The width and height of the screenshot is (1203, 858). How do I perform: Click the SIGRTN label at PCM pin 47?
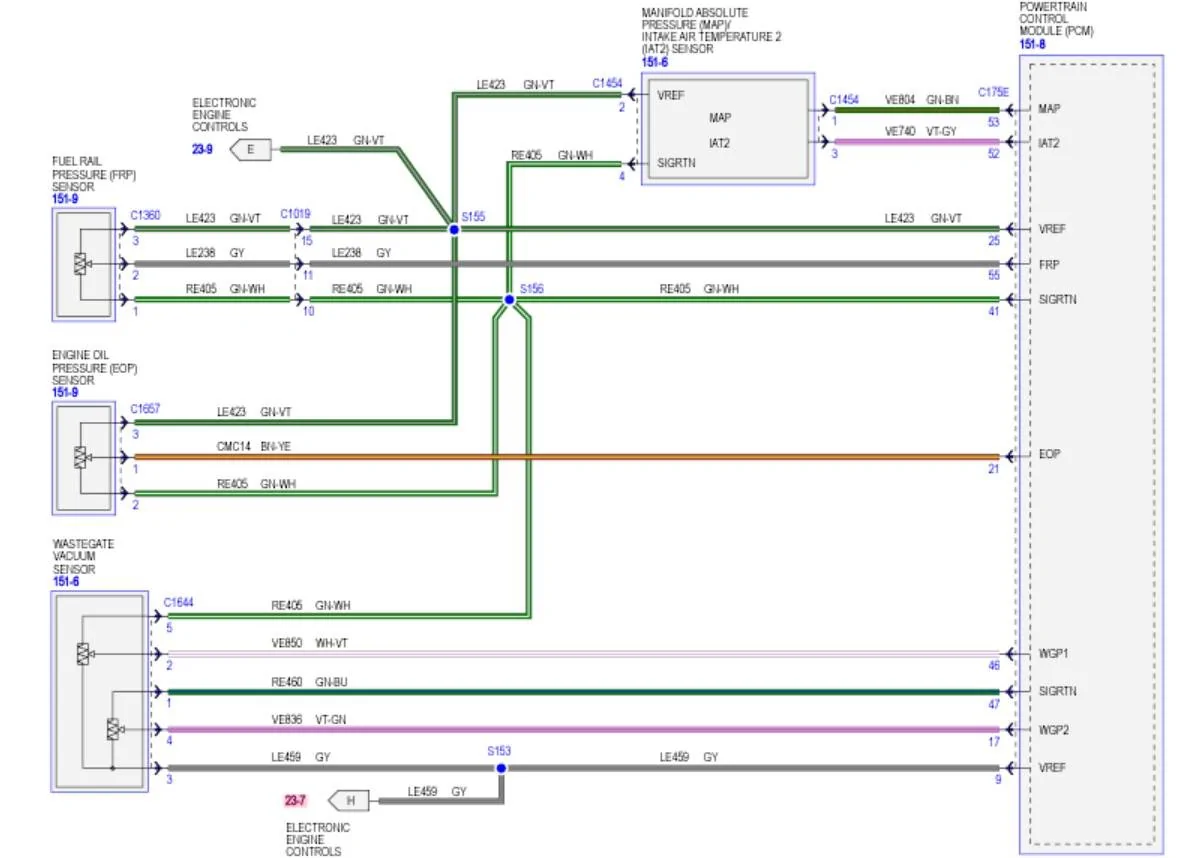pyautogui.click(x=1058, y=691)
